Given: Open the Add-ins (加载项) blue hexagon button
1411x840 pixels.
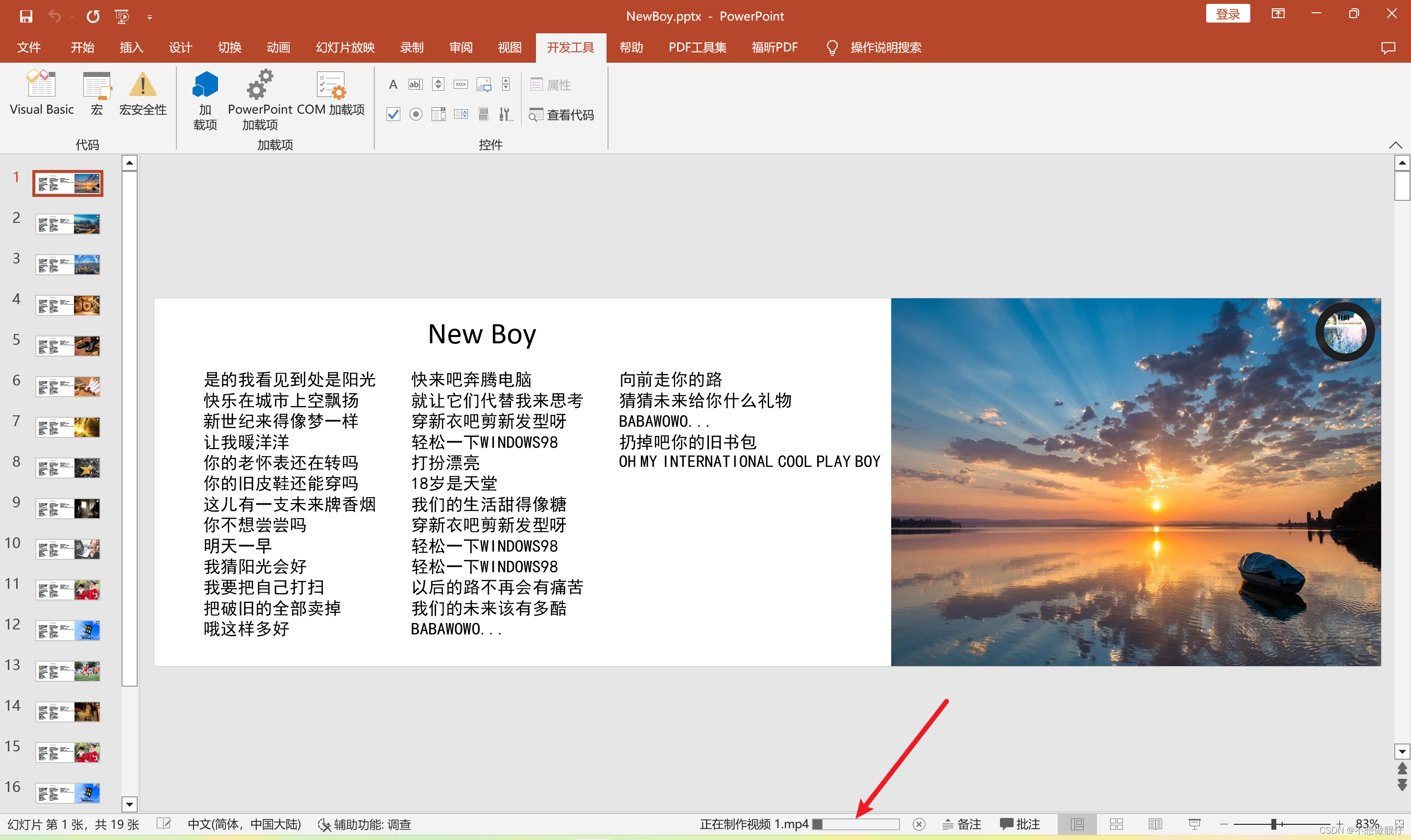Looking at the screenshot, I should pos(205,101).
